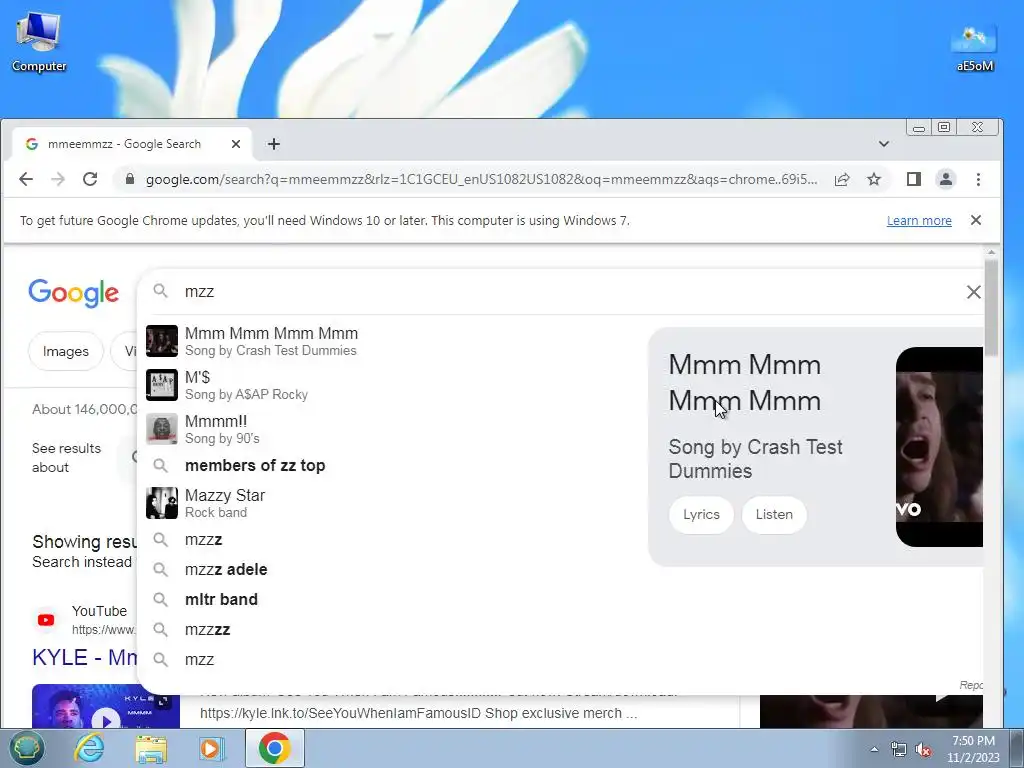The width and height of the screenshot is (1024, 768).
Task: Click the address bar URL
Action: [x=481, y=180]
